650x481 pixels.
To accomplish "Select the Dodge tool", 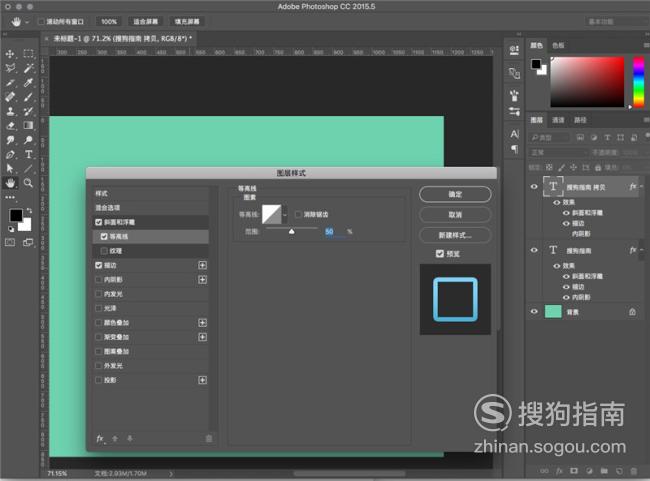I will tap(28, 140).
